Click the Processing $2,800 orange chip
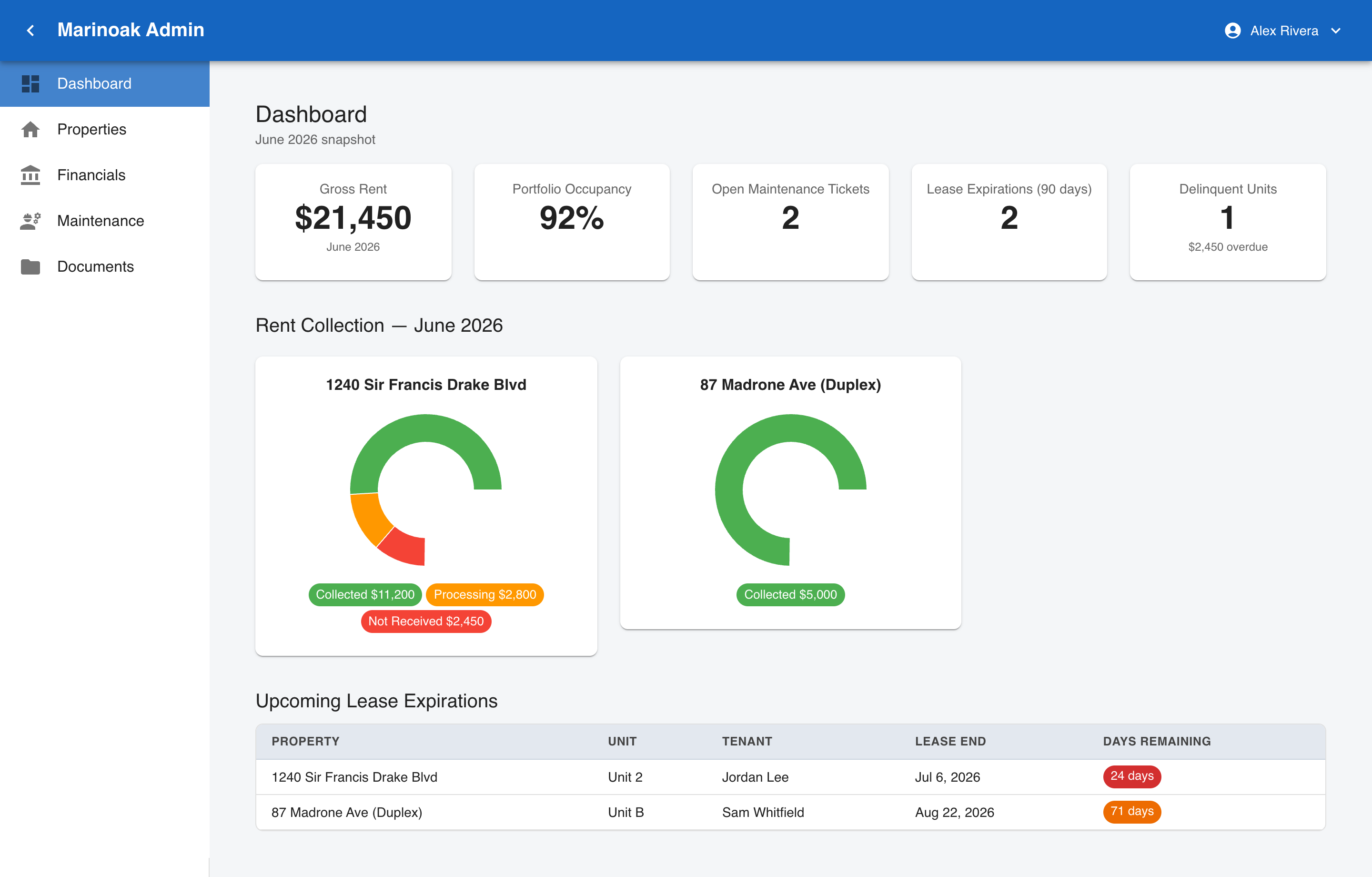Image resolution: width=1372 pixels, height=877 pixels. point(485,595)
